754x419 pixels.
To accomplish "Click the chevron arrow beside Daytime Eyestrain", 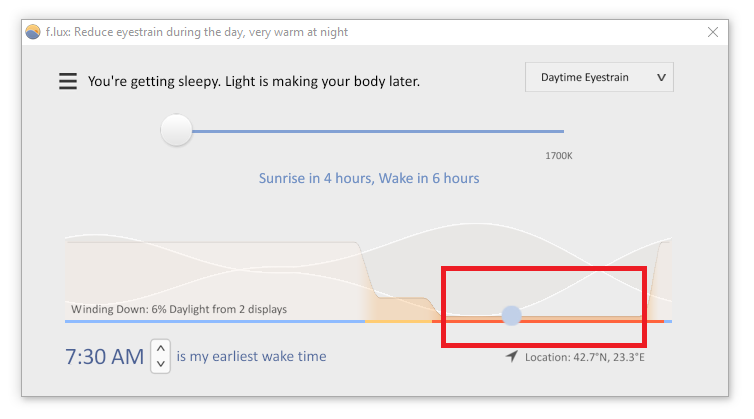I will 661,77.
